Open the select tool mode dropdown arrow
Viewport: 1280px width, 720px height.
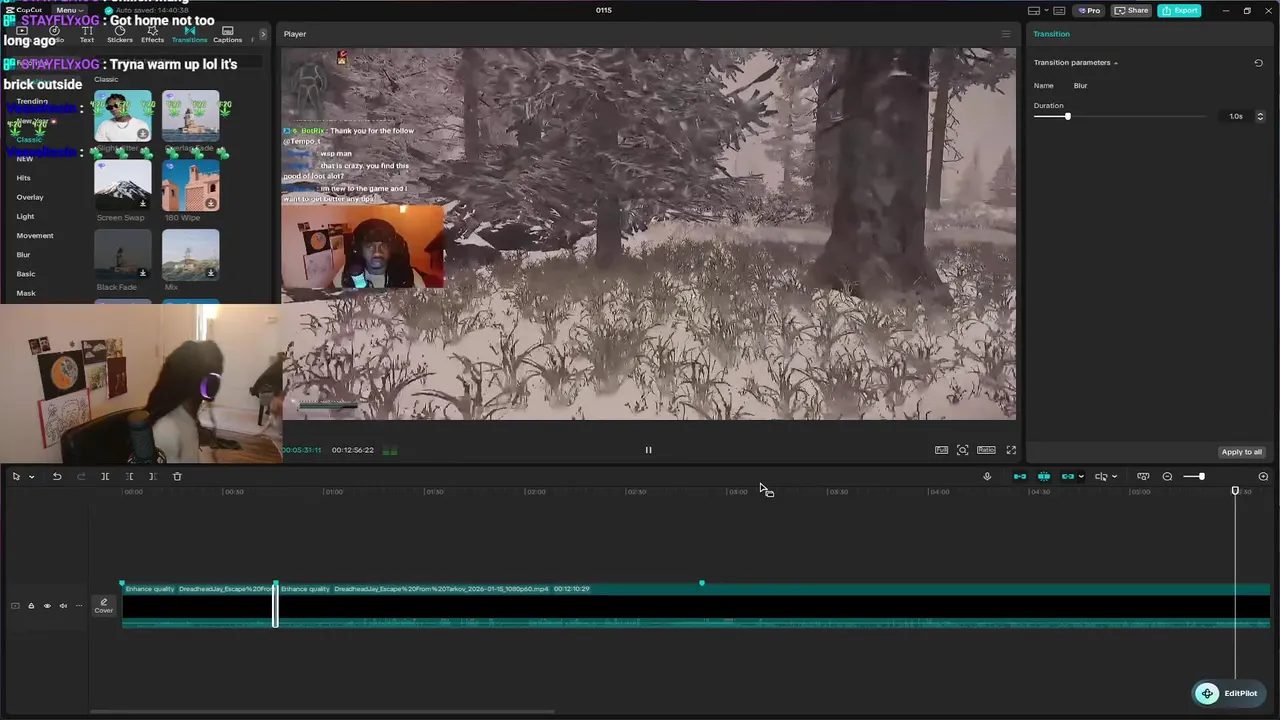coord(31,477)
